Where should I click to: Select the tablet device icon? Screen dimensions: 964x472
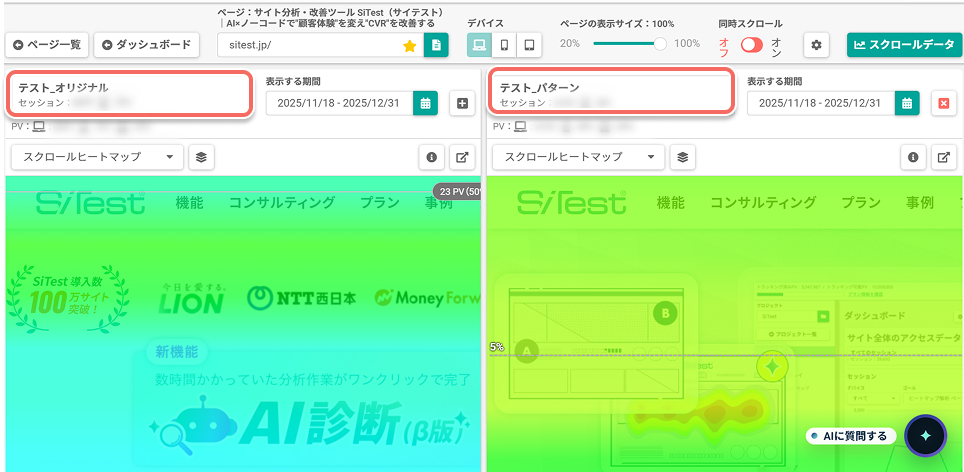coord(529,45)
